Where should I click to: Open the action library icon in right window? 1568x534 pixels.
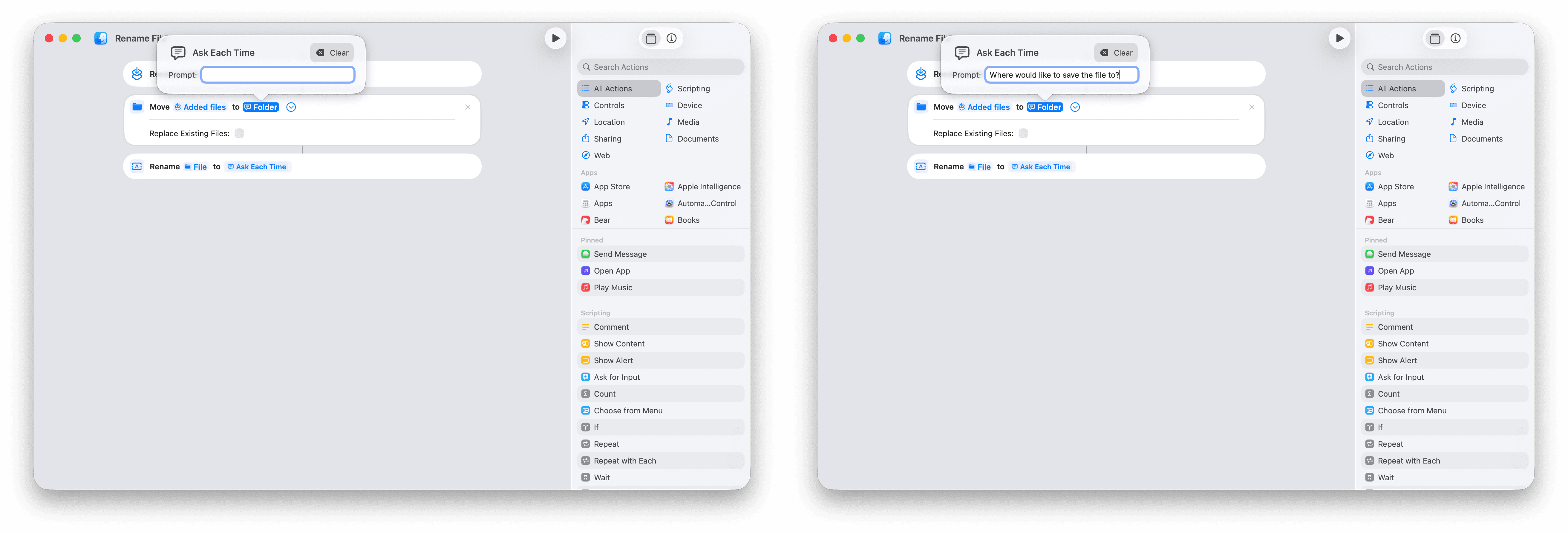pos(1435,38)
